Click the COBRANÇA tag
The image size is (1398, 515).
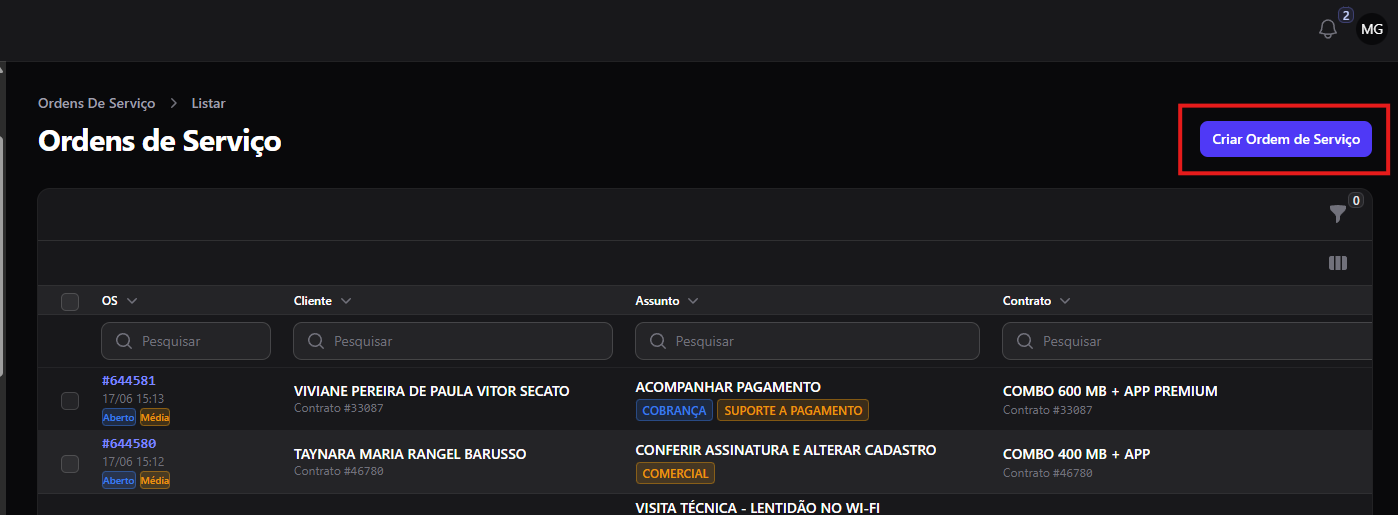tap(674, 411)
